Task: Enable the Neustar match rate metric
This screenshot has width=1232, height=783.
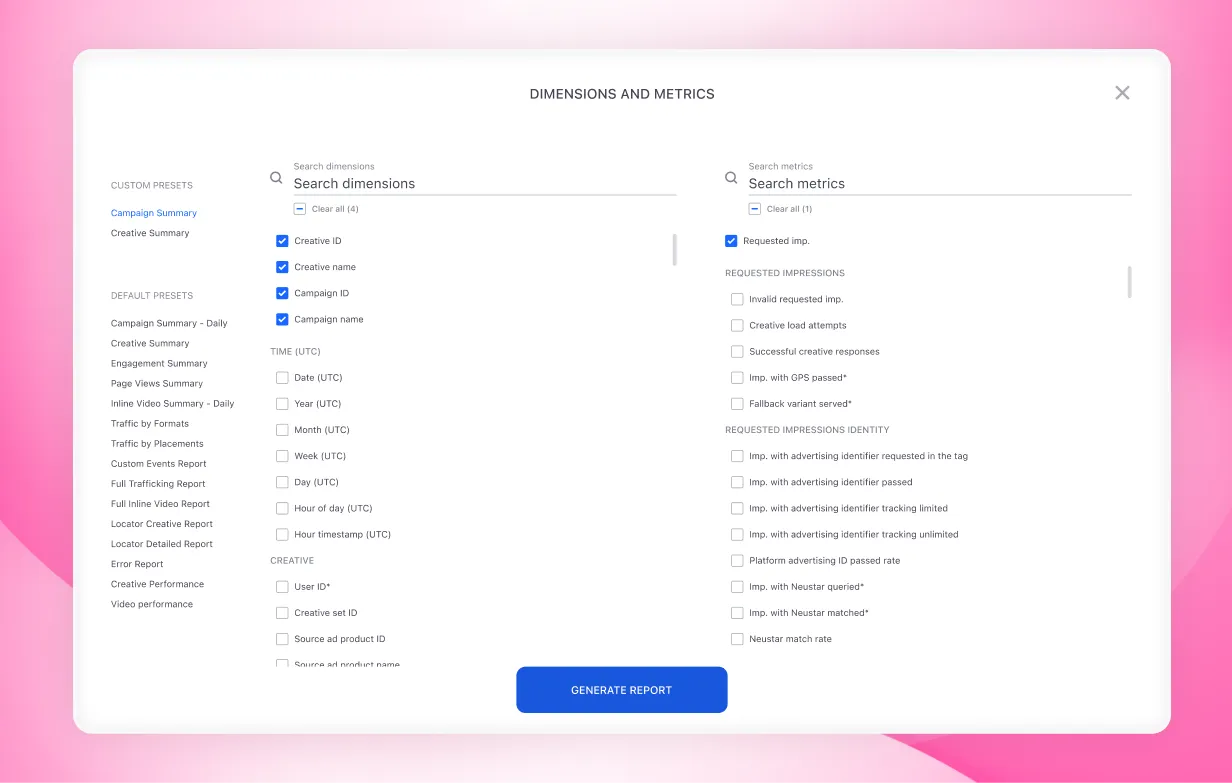Action: pyautogui.click(x=737, y=639)
